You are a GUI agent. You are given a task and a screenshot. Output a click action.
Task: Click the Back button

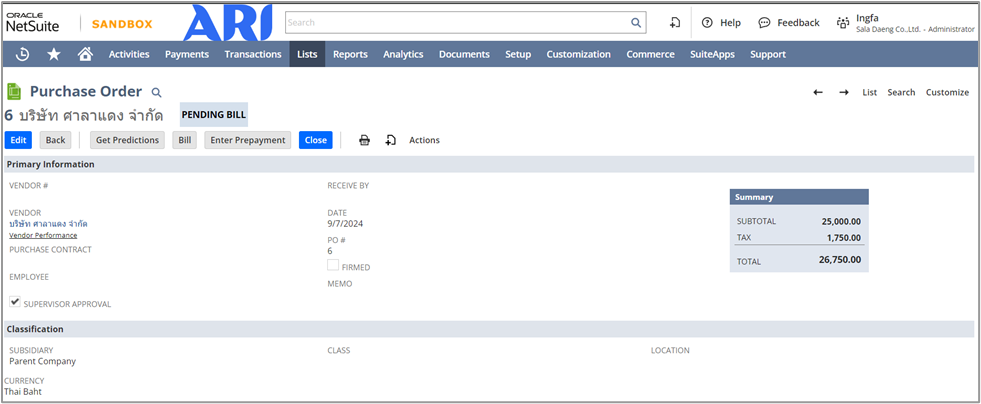coord(55,140)
